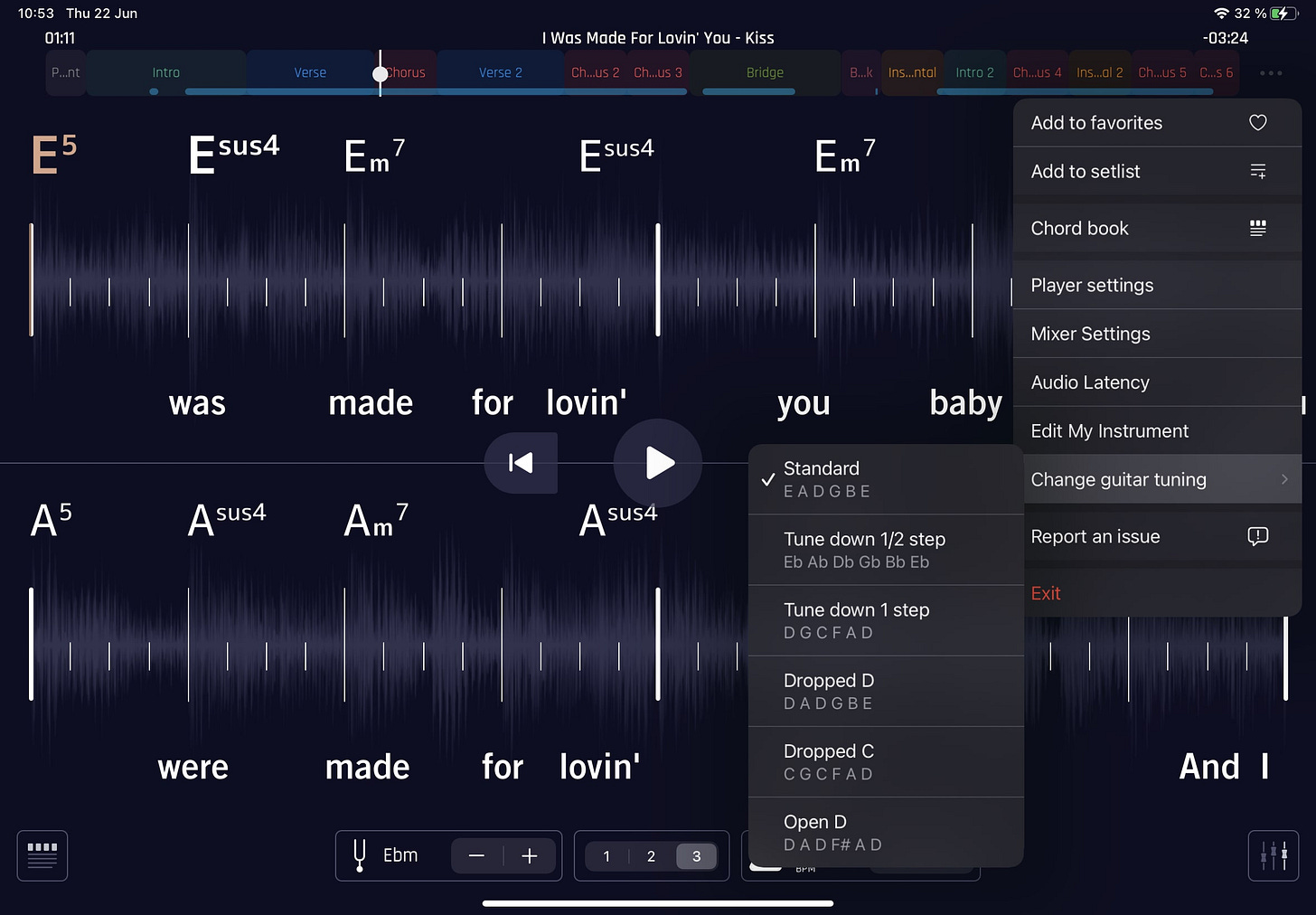The width and height of the screenshot is (1316, 915).
Task: Jump to the Verse section
Action: pos(310,72)
